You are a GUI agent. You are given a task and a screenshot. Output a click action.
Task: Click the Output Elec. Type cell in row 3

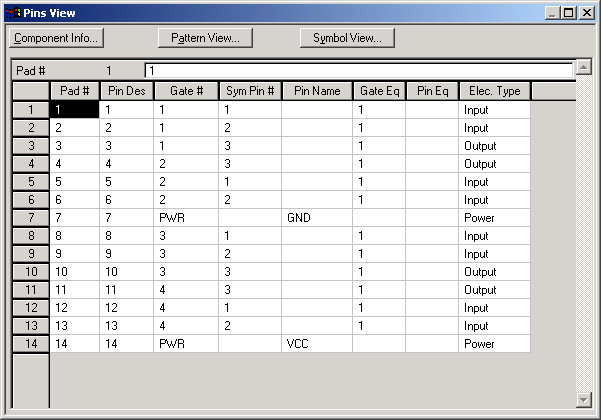coord(494,146)
